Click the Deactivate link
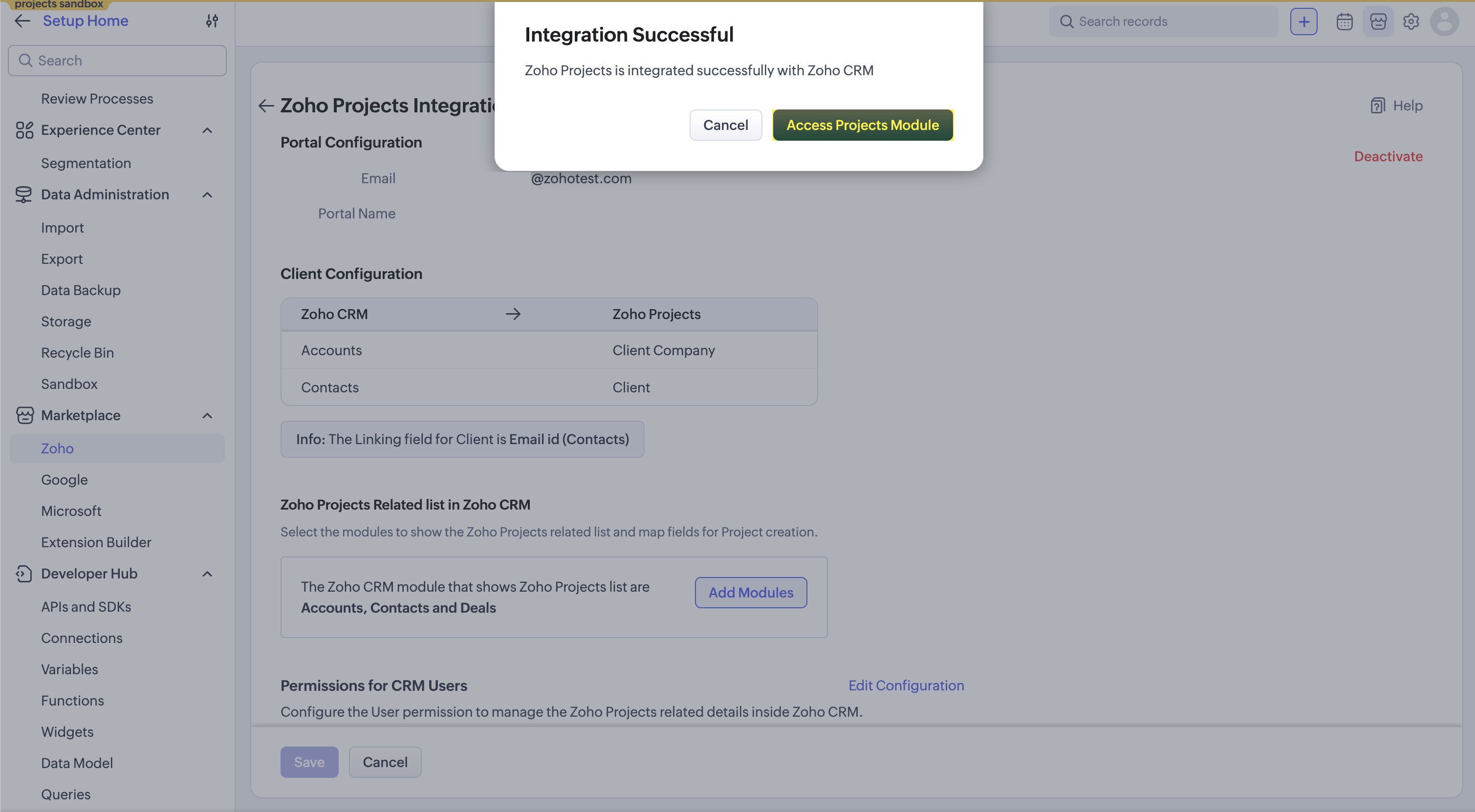This screenshot has width=1475, height=812. pyautogui.click(x=1388, y=157)
